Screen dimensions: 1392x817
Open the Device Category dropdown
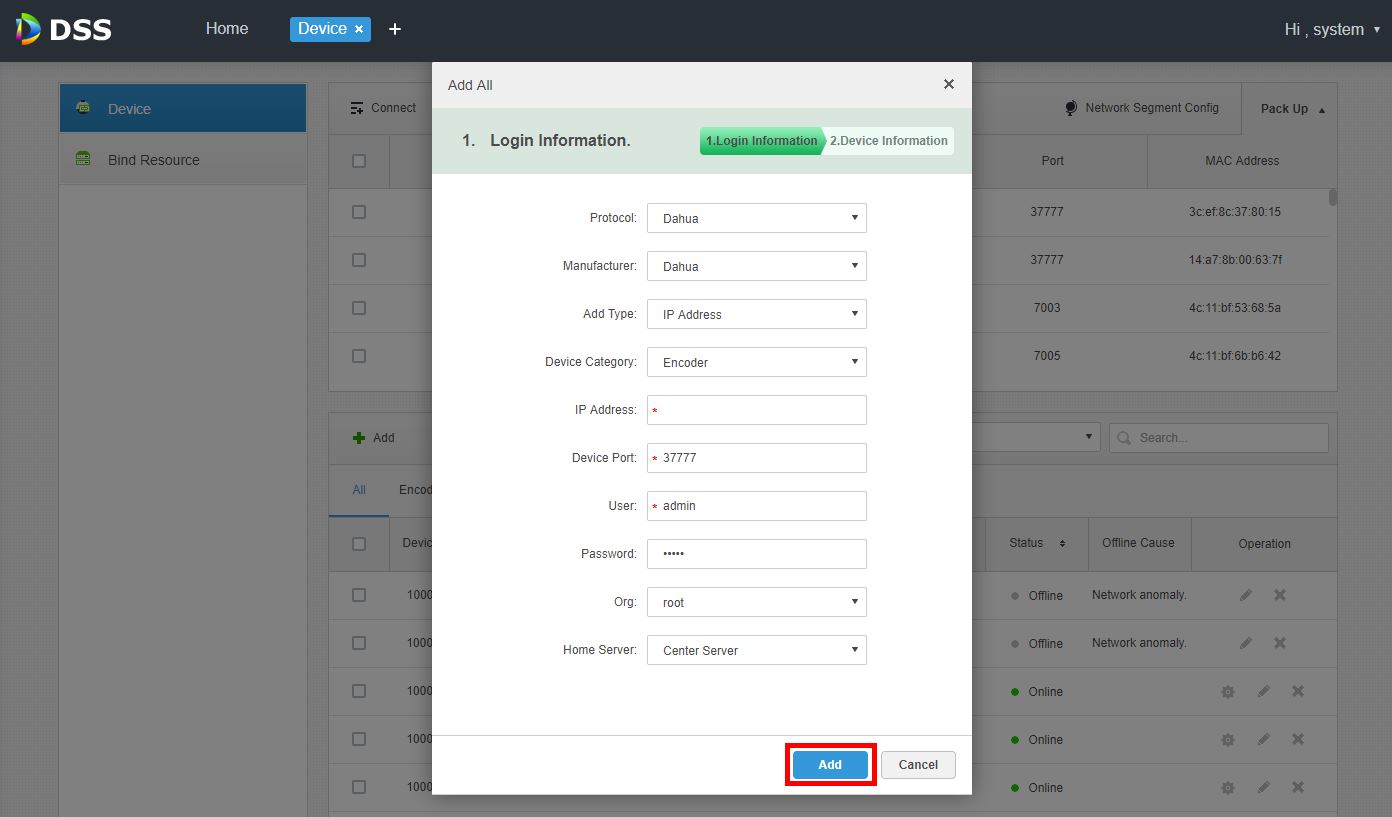[757, 362]
